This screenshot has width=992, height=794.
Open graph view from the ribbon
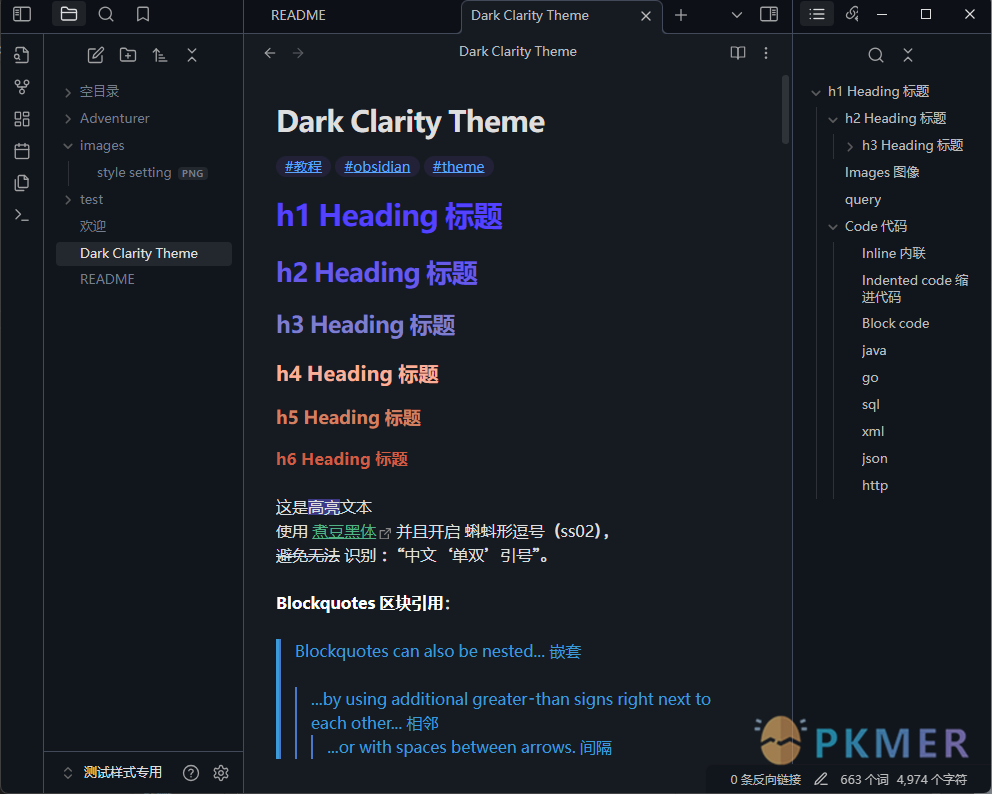(x=22, y=87)
